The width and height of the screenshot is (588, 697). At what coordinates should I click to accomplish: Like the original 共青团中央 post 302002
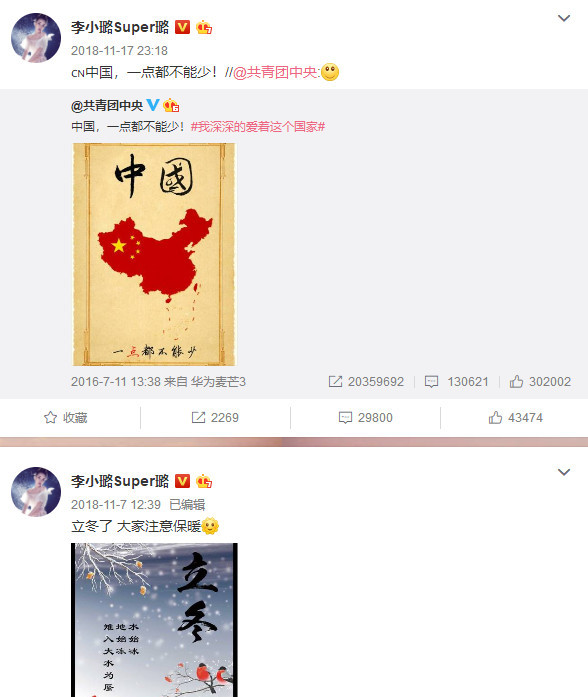(516, 381)
